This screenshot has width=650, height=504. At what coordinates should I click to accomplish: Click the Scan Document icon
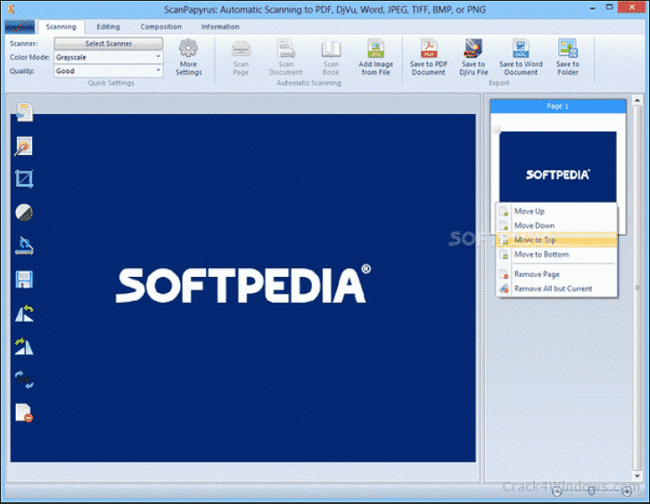(x=286, y=57)
